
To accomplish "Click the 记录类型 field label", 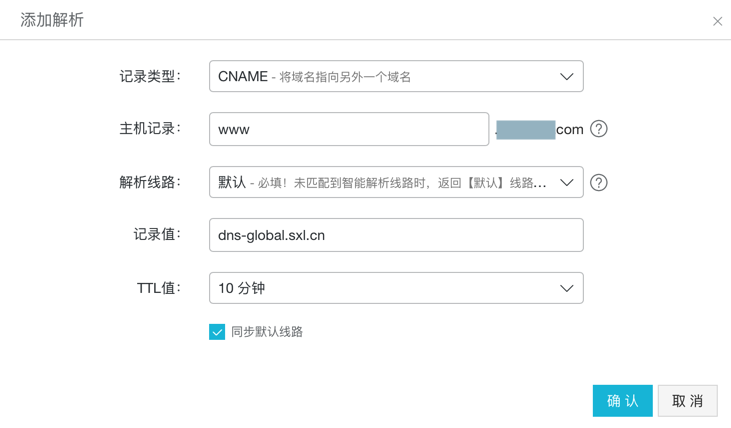I will click(x=149, y=77).
